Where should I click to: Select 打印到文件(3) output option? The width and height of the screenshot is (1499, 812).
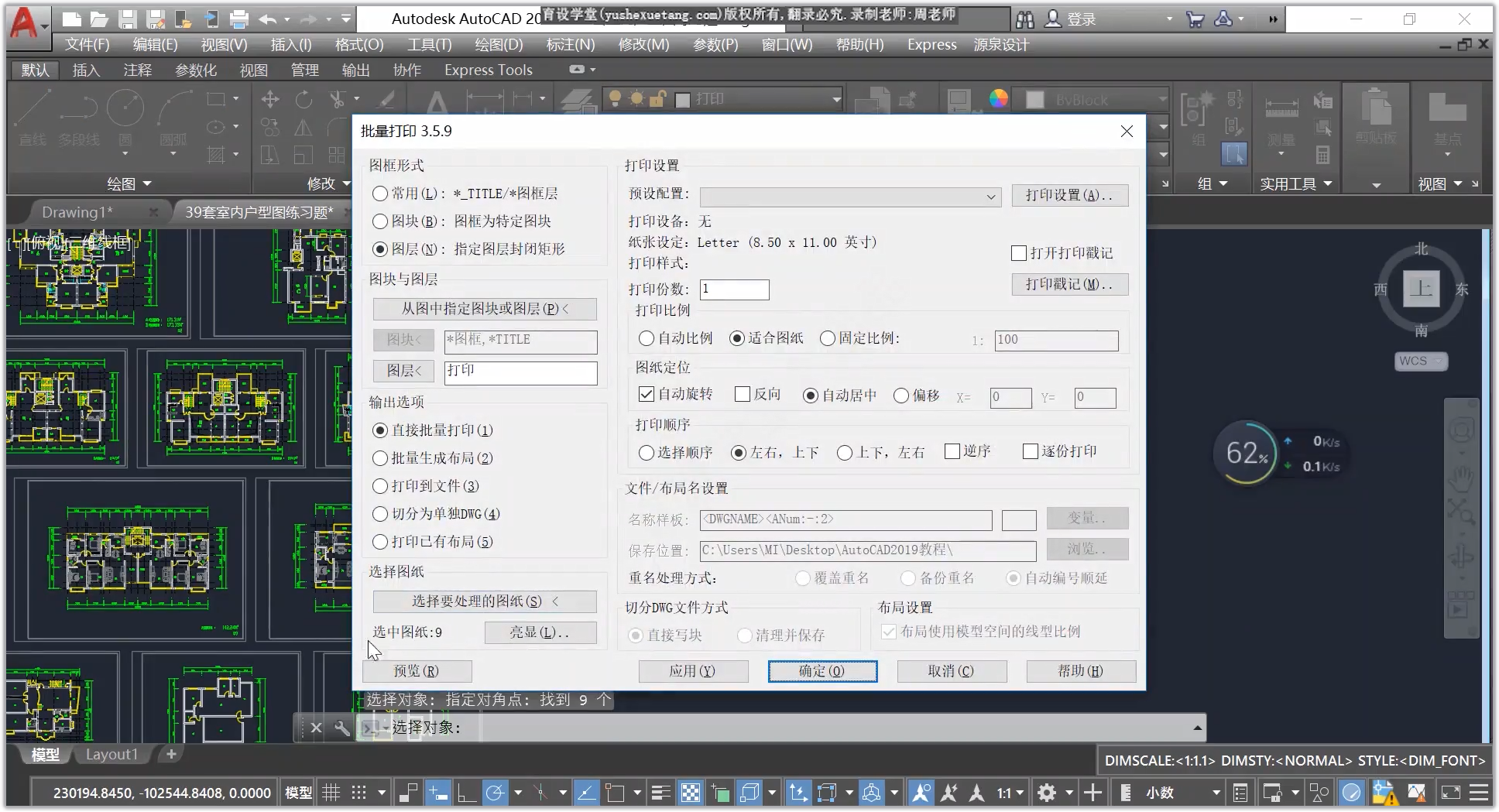(x=380, y=486)
